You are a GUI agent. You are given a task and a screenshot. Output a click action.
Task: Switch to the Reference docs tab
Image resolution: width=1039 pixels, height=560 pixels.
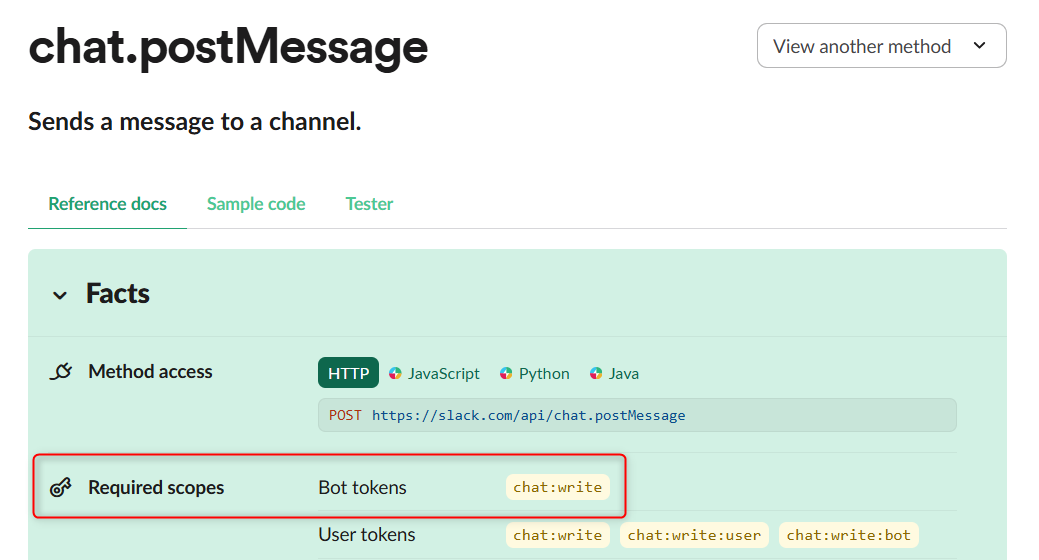point(107,204)
